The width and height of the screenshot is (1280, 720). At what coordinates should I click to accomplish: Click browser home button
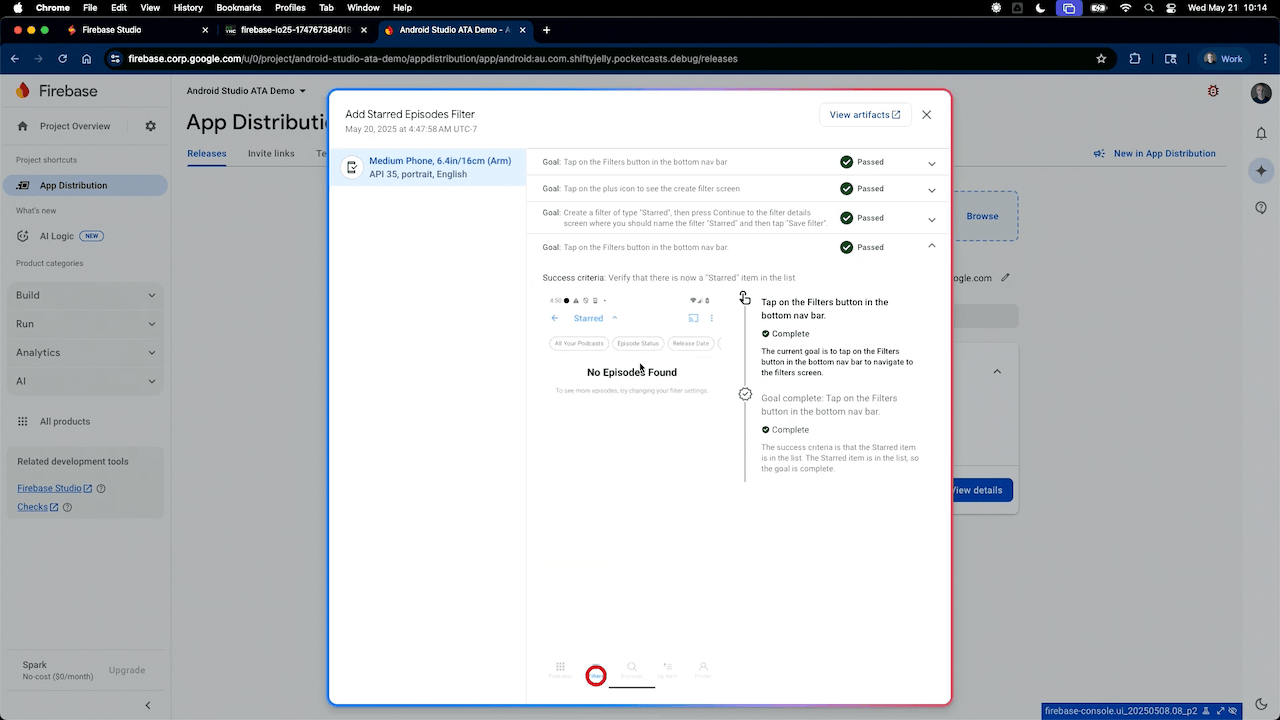[x=87, y=59]
